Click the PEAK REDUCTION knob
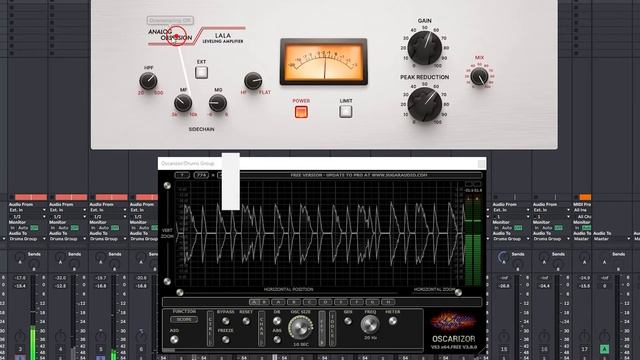 425,105
